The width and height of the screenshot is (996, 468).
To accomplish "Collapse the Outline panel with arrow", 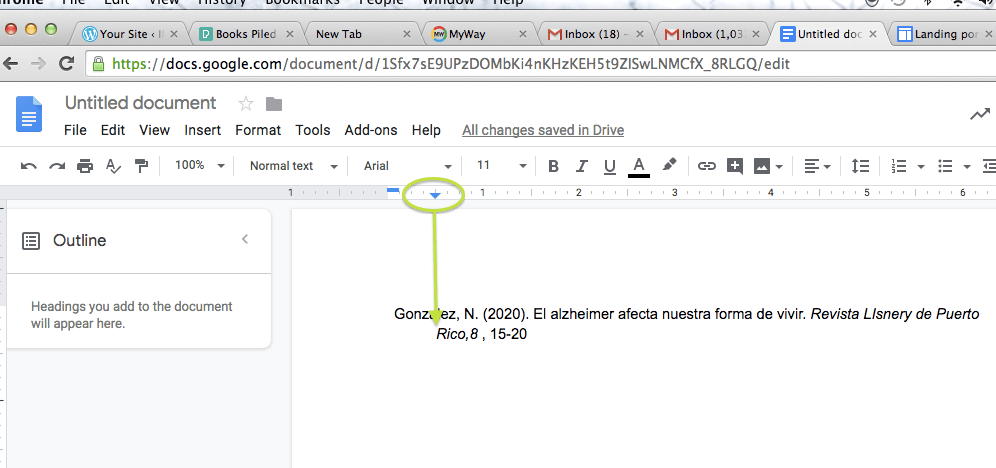I will pos(245,240).
